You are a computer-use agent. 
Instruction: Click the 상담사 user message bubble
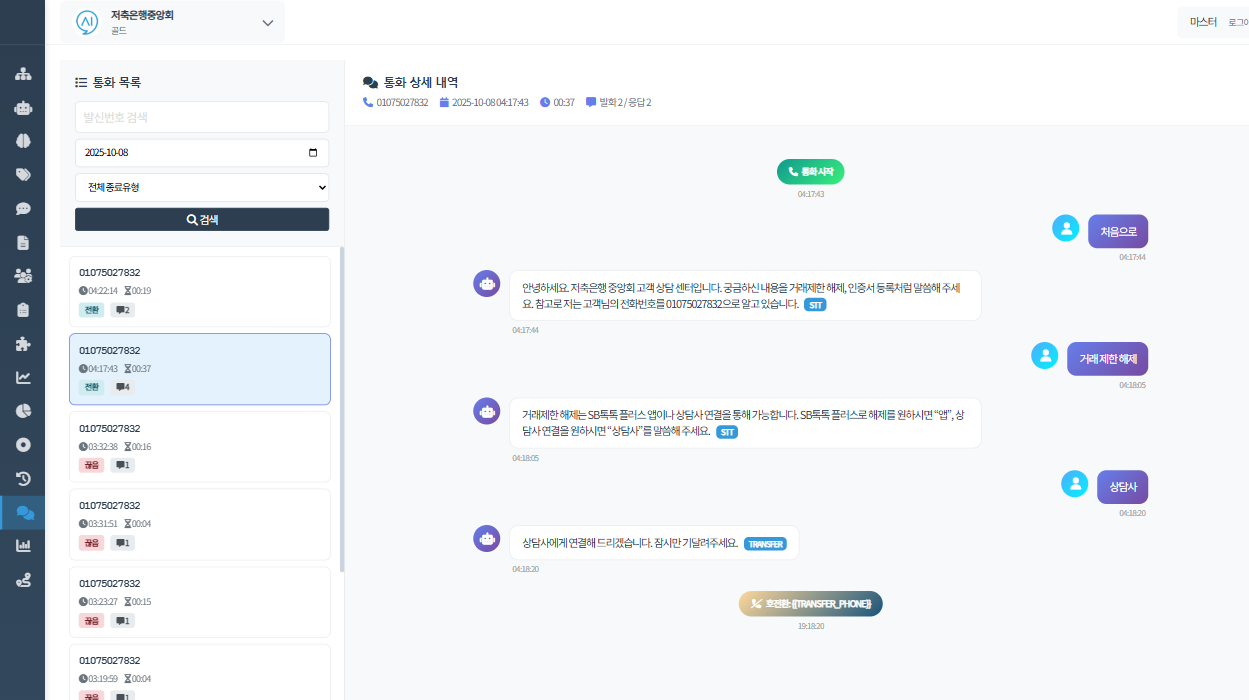pyautogui.click(x=1122, y=487)
